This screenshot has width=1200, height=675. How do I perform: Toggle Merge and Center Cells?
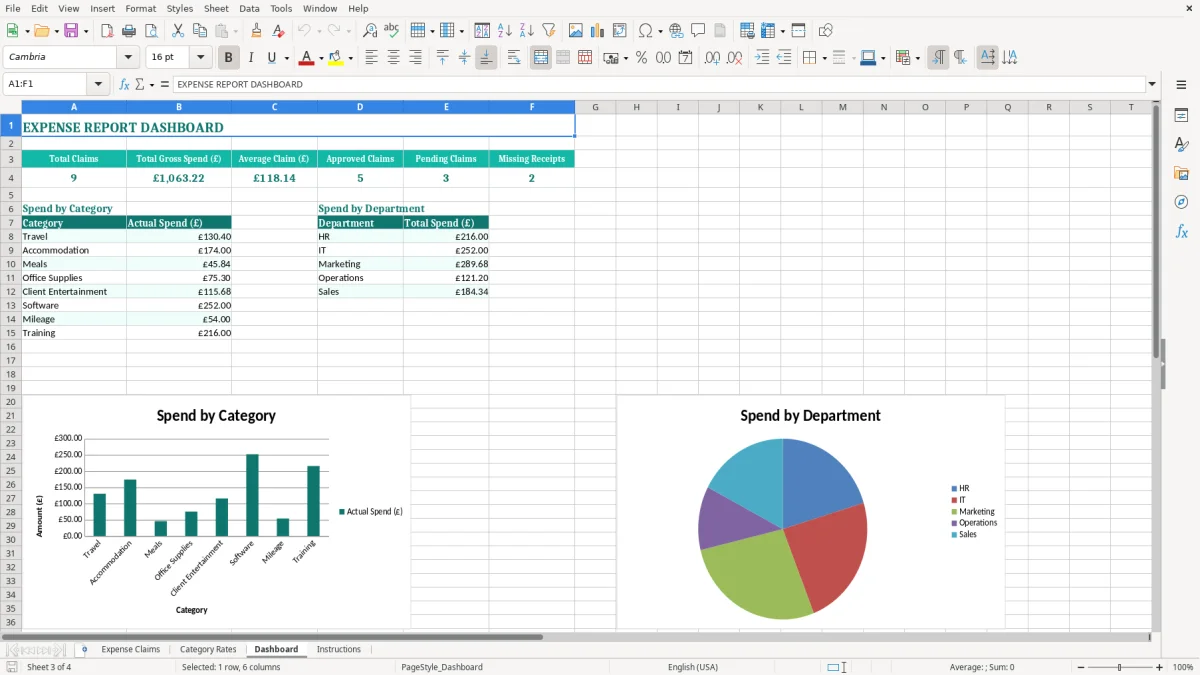tap(541, 58)
